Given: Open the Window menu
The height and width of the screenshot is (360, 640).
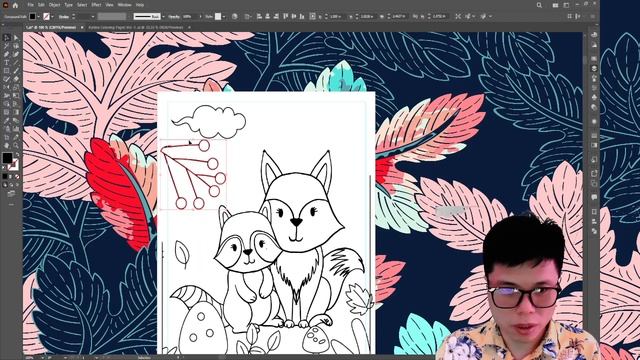Looking at the screenshot, I should (124, 5).
